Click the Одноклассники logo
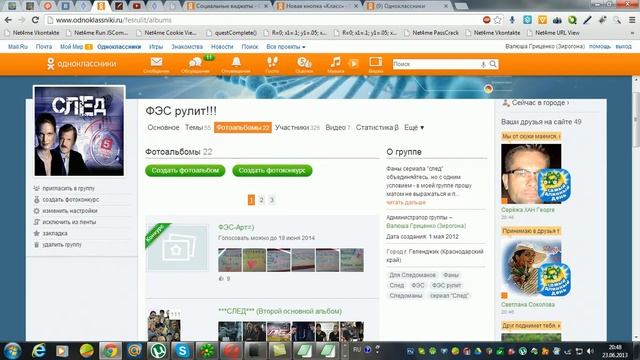 click(x=82, y=64)
